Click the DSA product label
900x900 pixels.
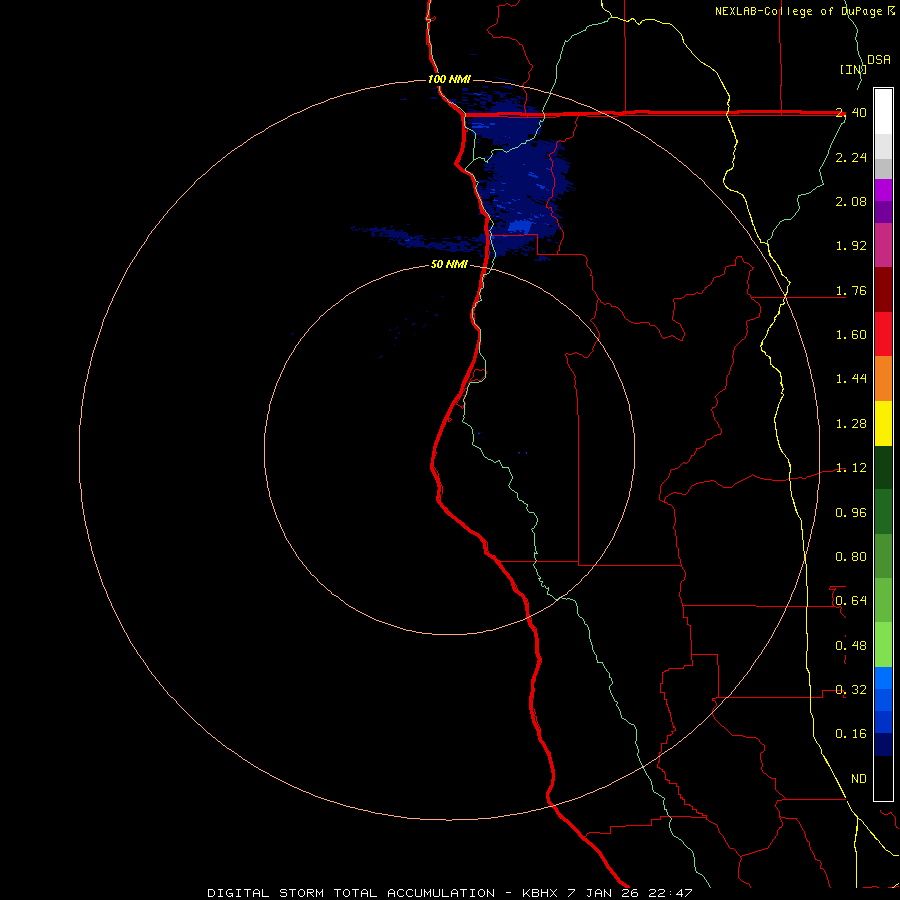pos(879,60)
